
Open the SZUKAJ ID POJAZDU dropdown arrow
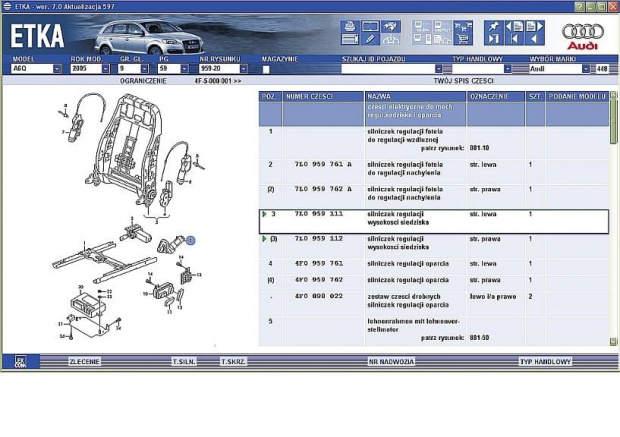(x=438, y=69)
